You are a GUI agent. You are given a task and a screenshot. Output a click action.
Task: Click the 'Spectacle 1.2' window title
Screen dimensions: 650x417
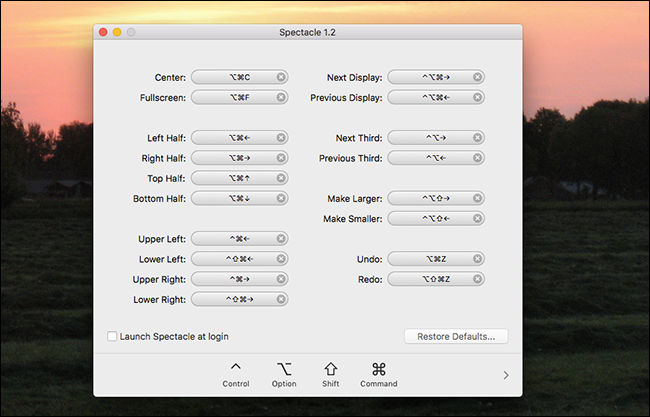(307, 32)
